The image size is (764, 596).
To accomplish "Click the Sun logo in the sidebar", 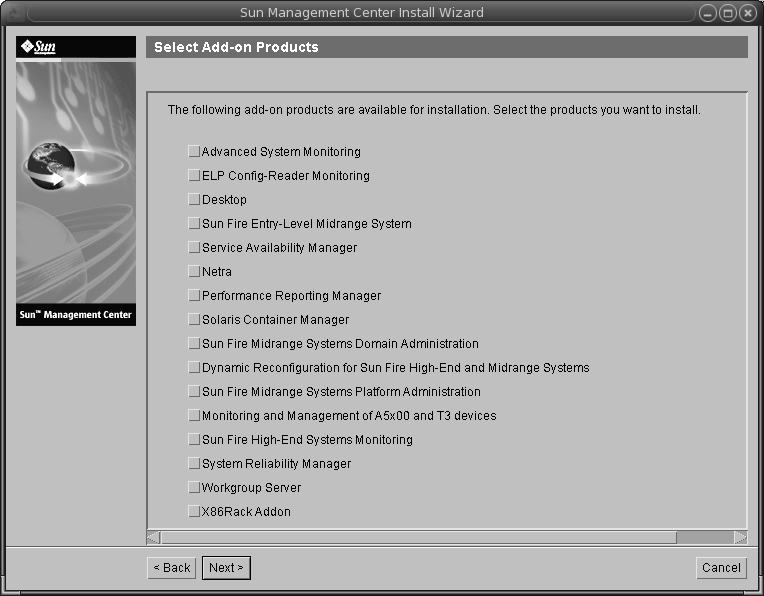I will point(38,47).
